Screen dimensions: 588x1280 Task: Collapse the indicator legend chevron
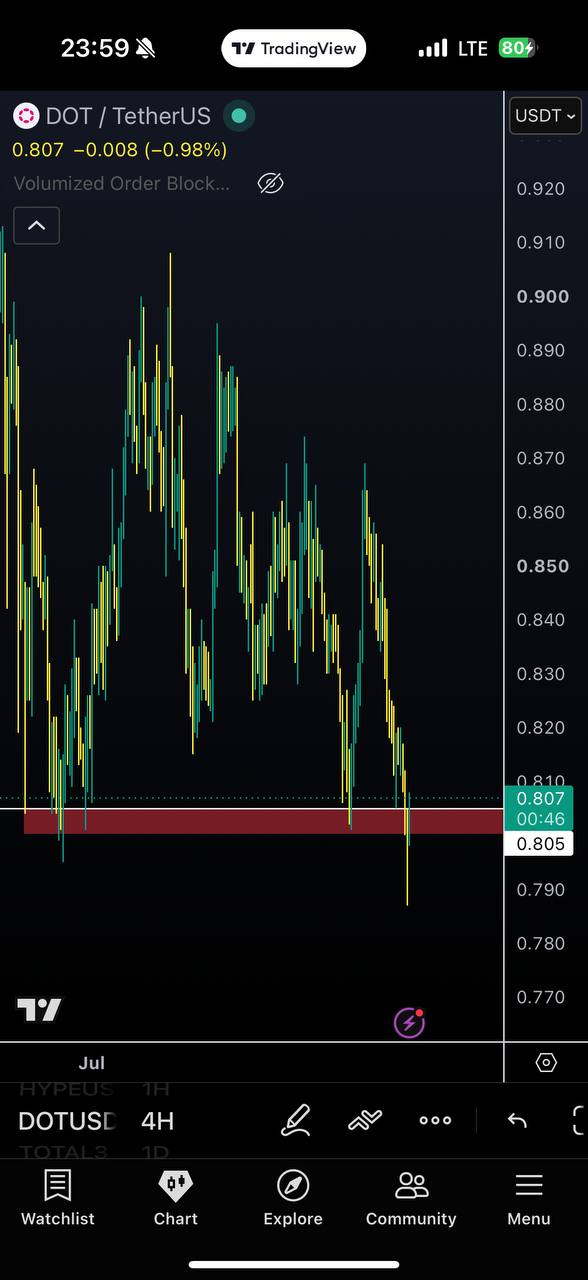pyautogui.click(x=36, y=225)
